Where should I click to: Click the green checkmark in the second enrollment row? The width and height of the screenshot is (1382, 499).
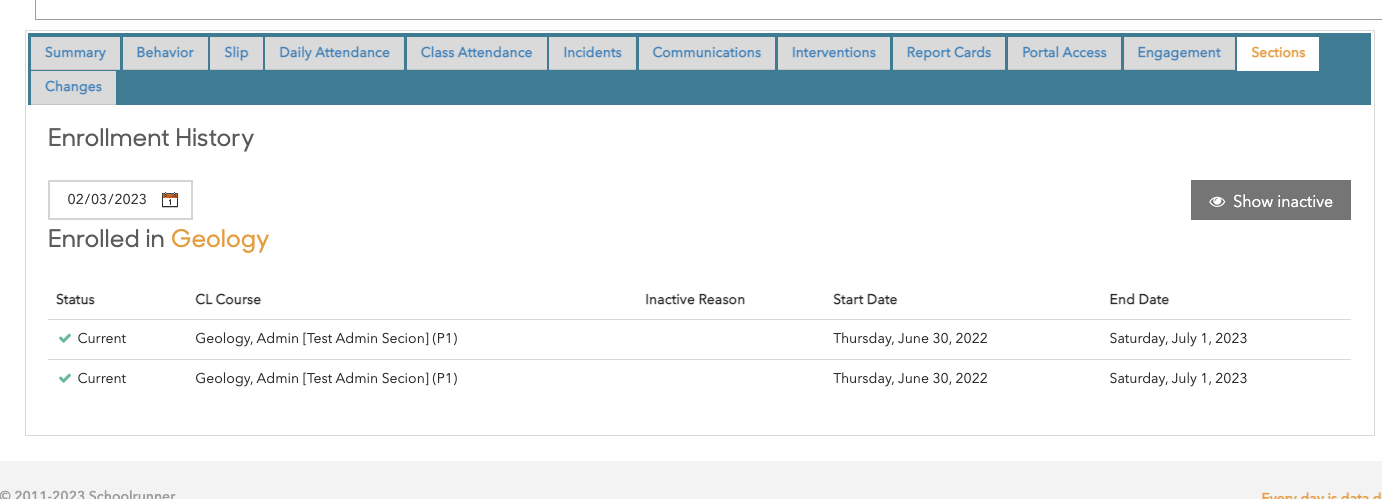pos(65,379)
